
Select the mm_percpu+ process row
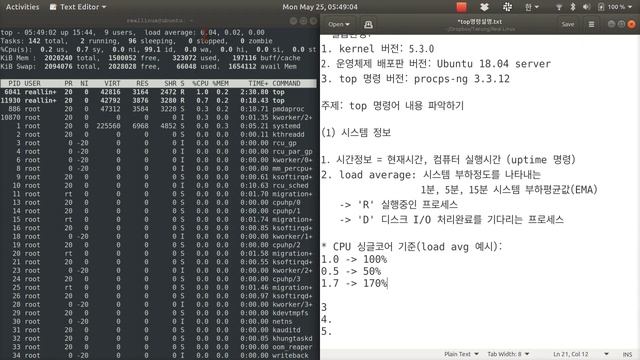pos(158,169)
